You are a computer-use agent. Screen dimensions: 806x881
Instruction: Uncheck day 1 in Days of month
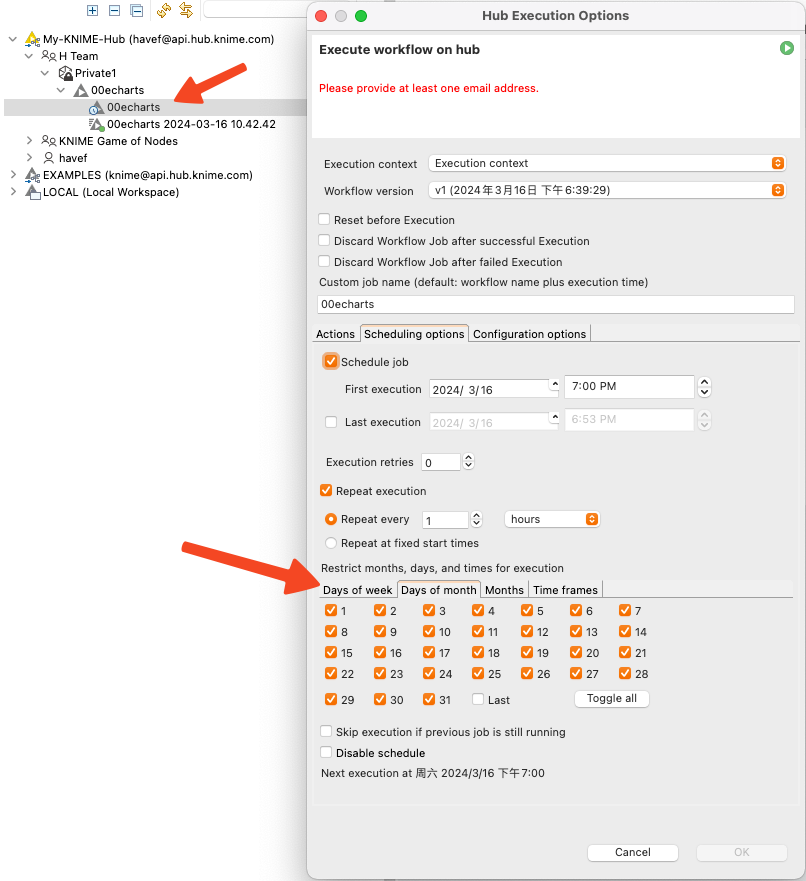(x=331, y=610)
